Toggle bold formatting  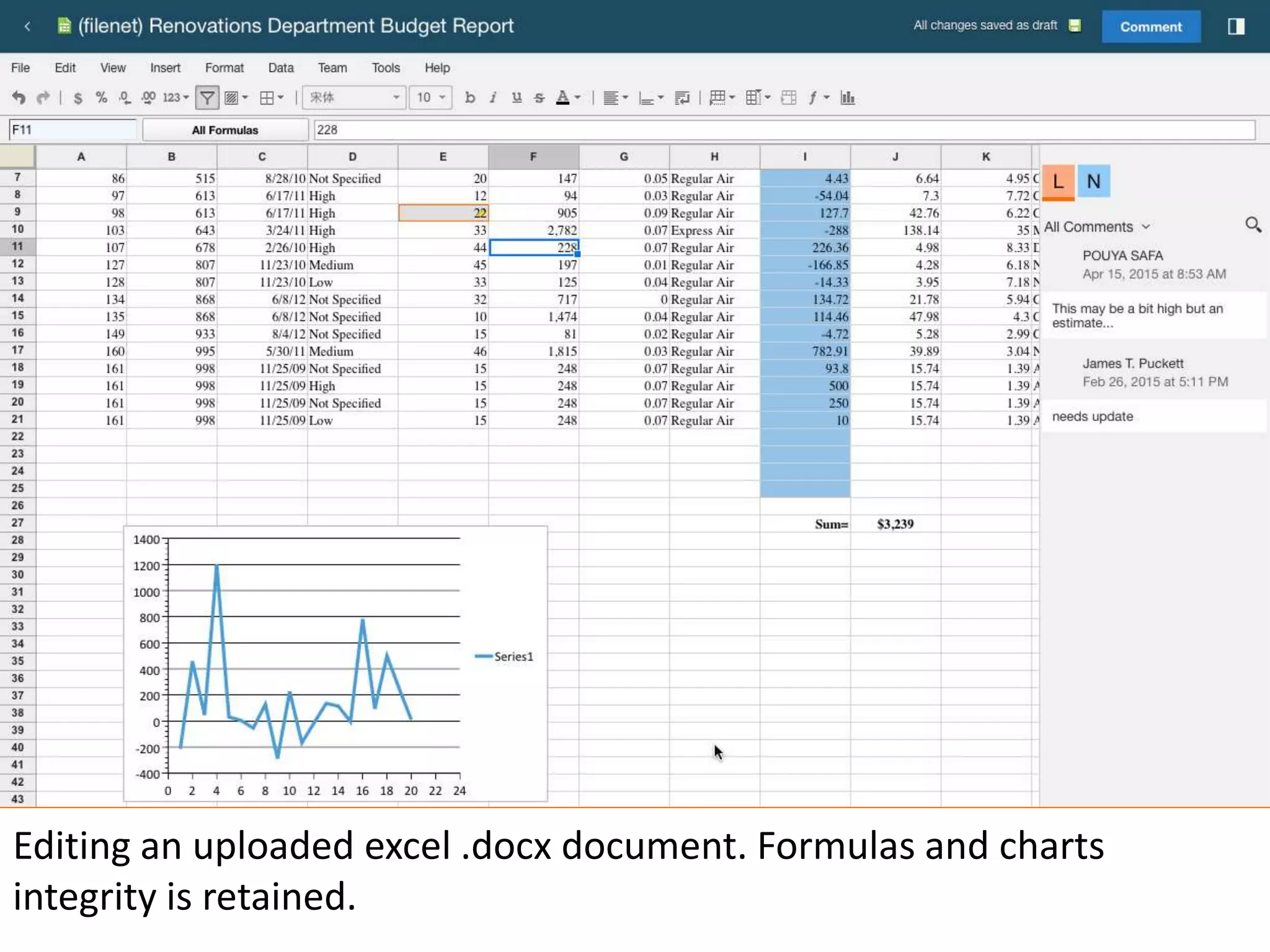[x=470, y=97]
